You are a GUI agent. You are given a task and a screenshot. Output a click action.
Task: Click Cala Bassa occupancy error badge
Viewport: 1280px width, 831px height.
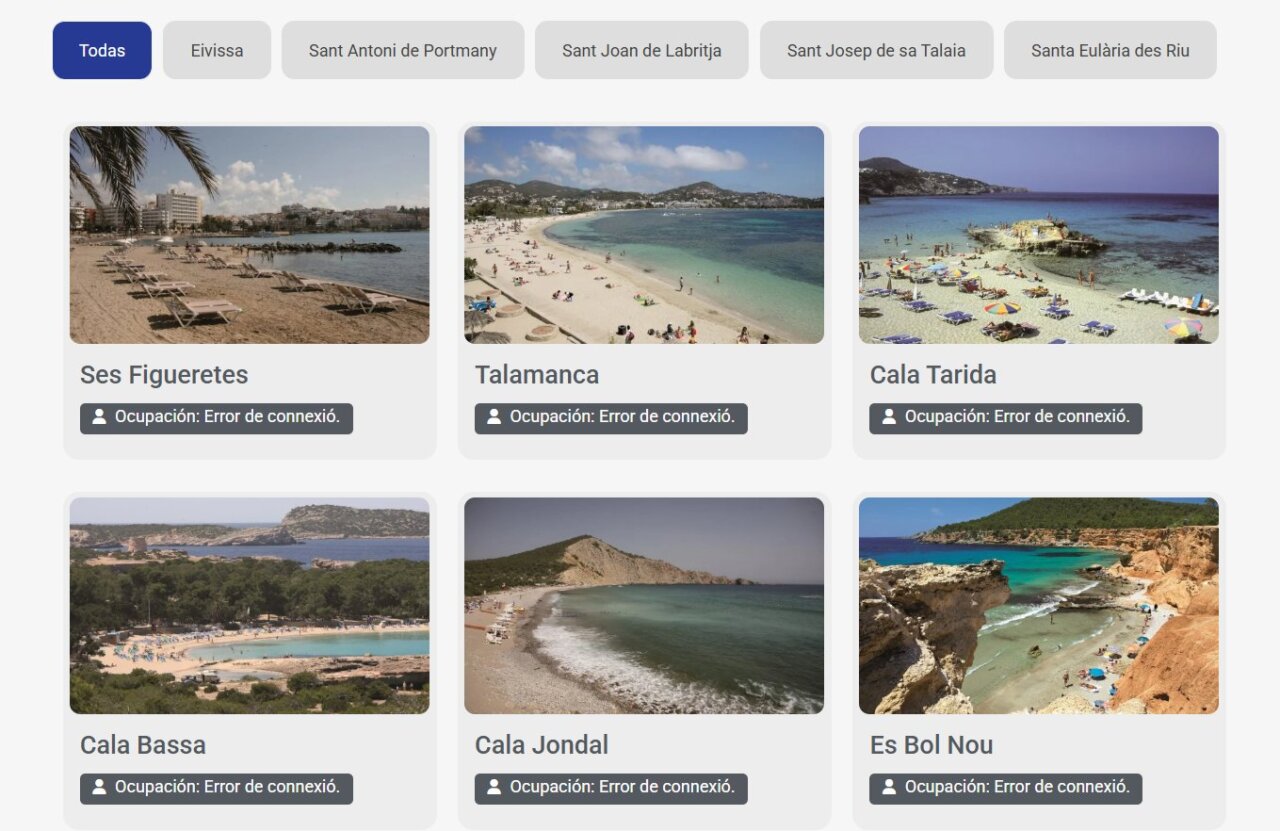tap(216, 788)
